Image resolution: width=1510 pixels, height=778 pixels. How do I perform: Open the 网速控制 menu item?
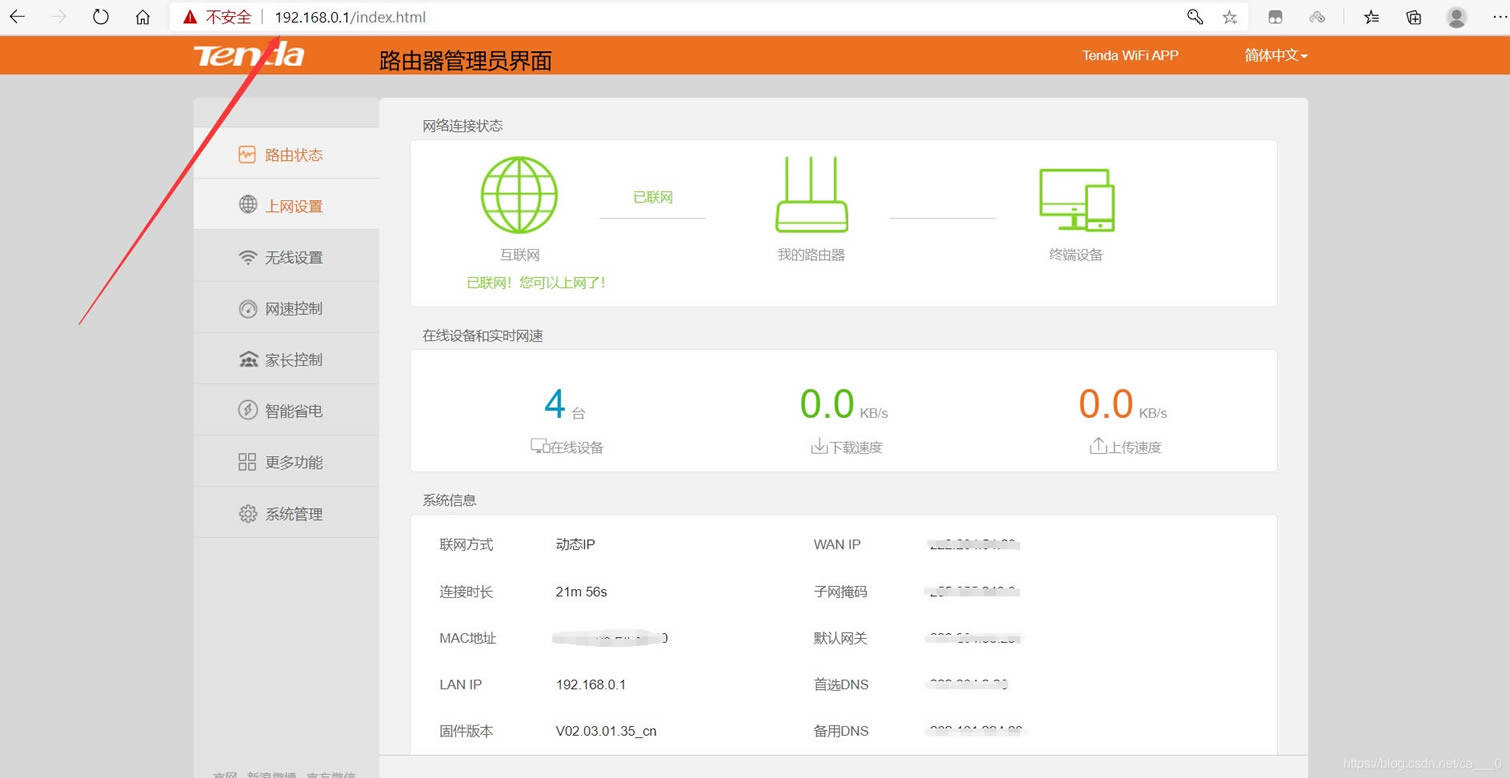coord(286,308)
